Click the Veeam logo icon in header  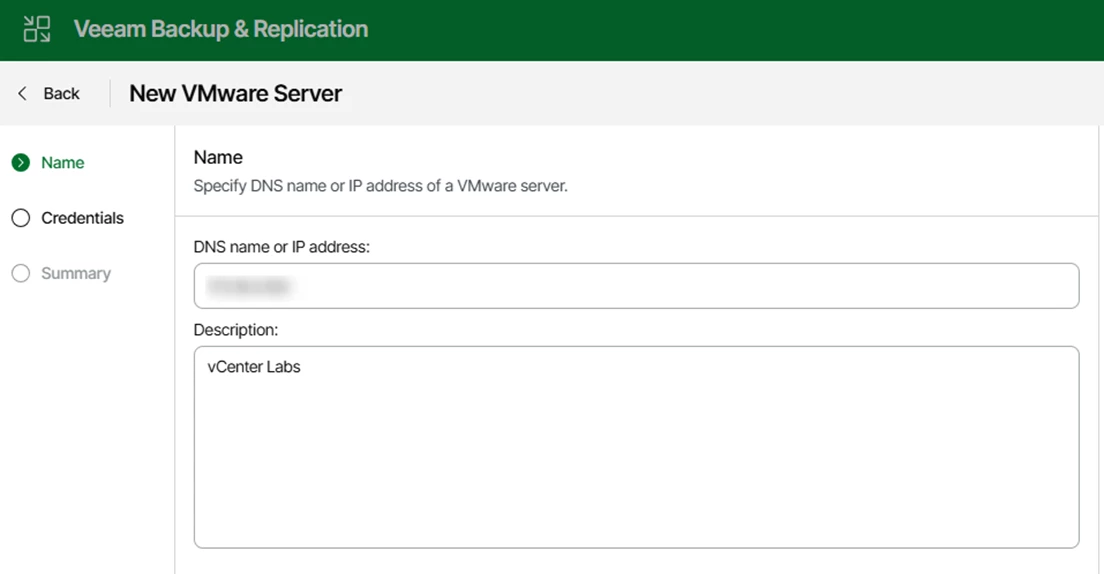tap(37, 29)
